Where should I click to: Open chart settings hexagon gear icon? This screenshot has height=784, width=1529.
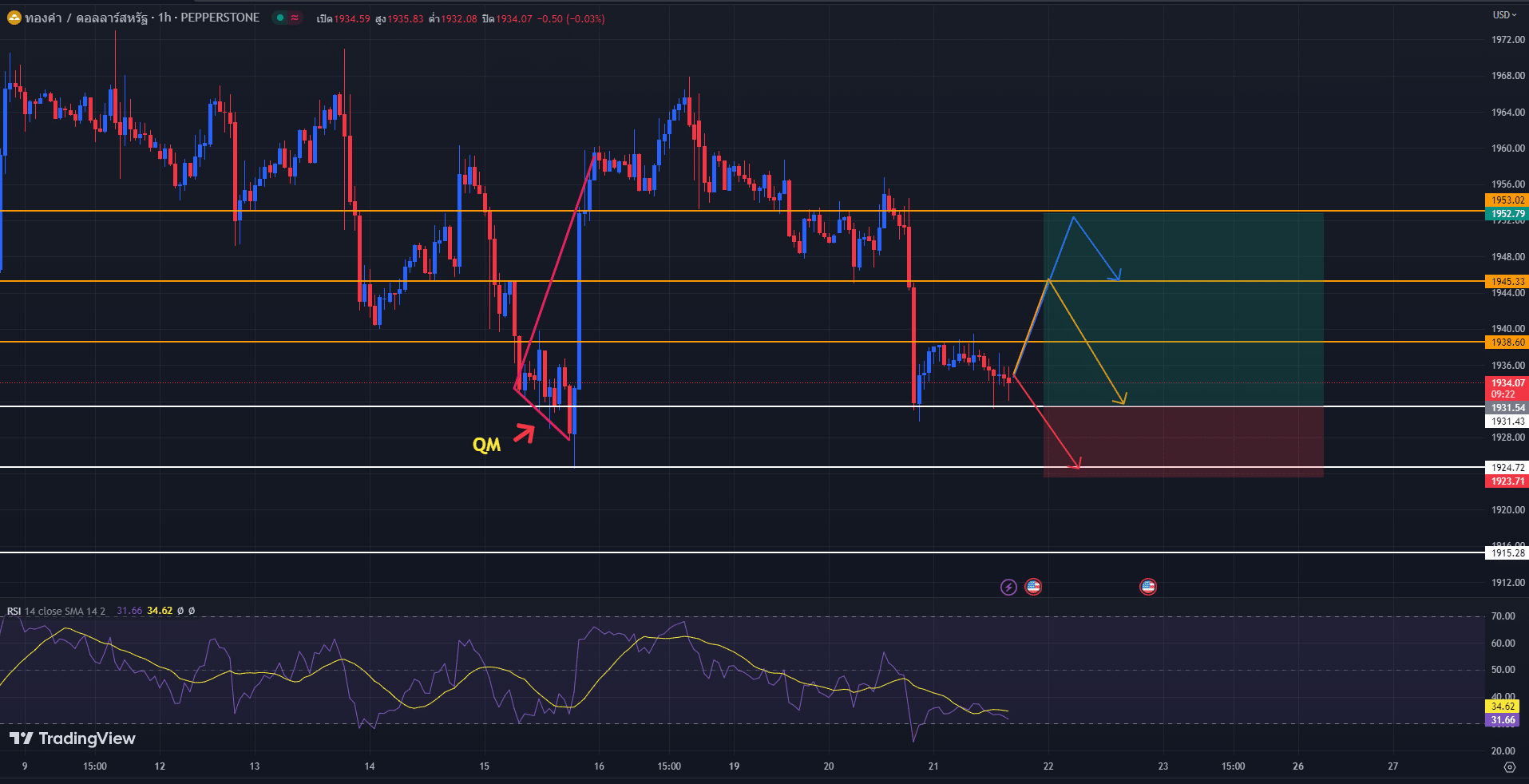(1509, 767)
